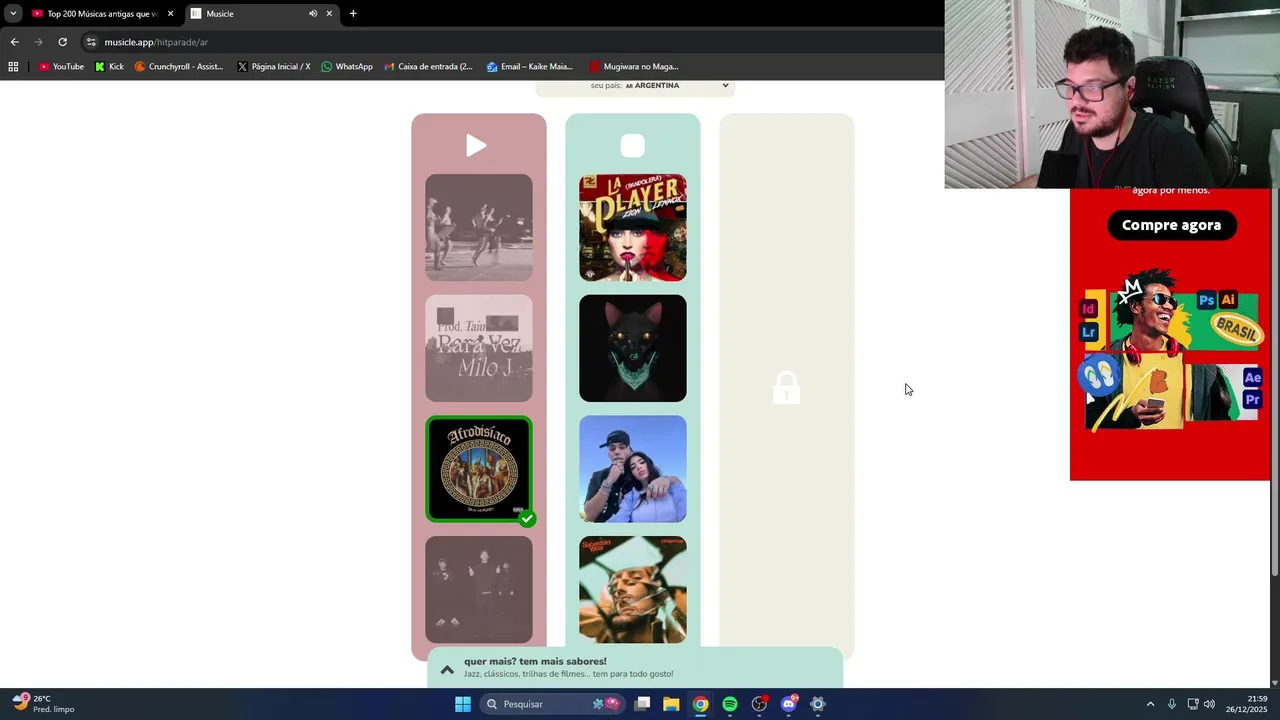1280x720 pixels.
Task: Click the Rara Vez Milo J cover
Action: point(479,348)
